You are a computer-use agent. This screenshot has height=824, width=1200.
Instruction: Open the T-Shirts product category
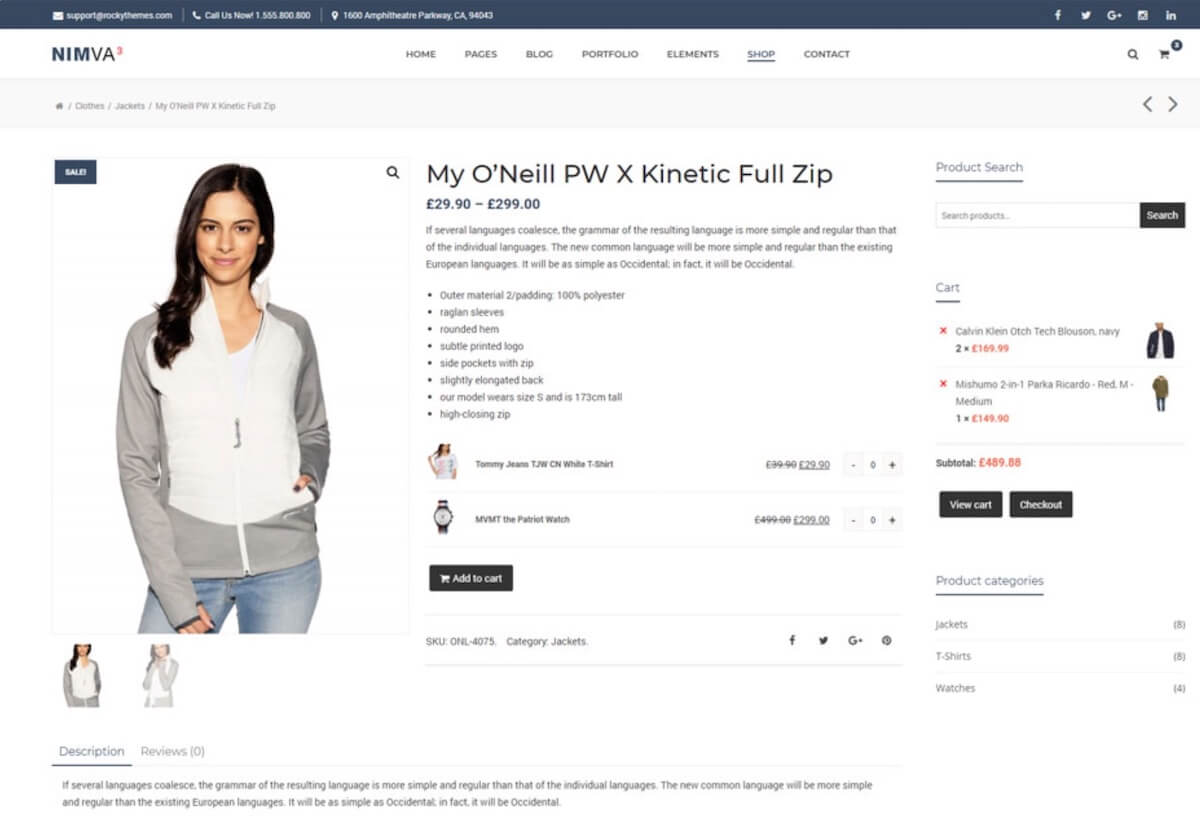pos(953,656)
